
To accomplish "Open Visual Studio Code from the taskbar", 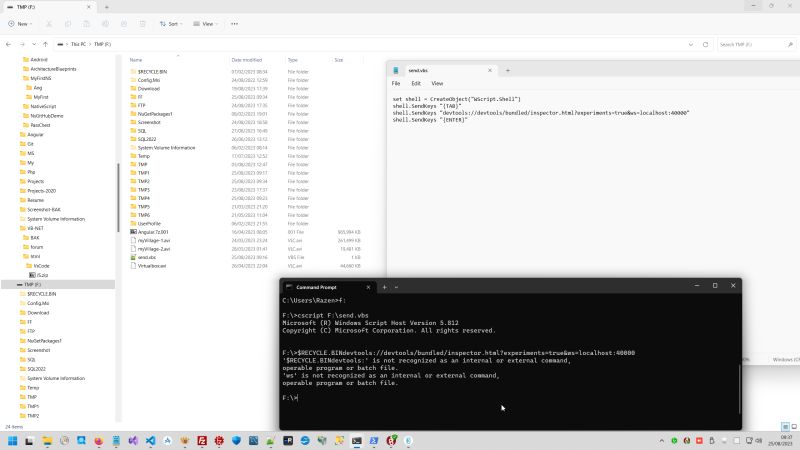I will point(151,441).
